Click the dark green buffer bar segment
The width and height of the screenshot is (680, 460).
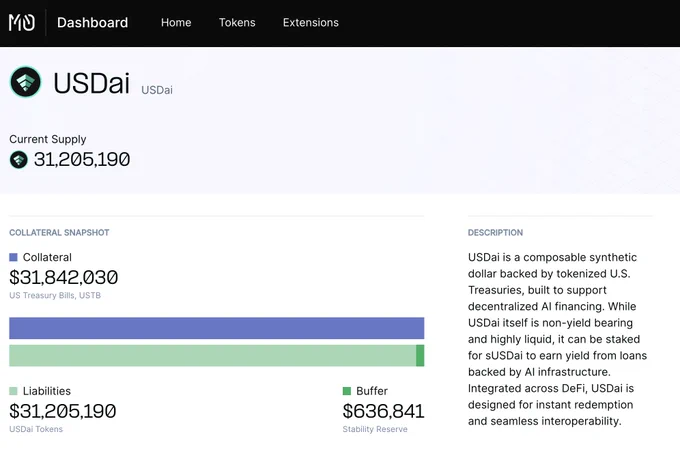pyautogui.click(x=420, y=356)
